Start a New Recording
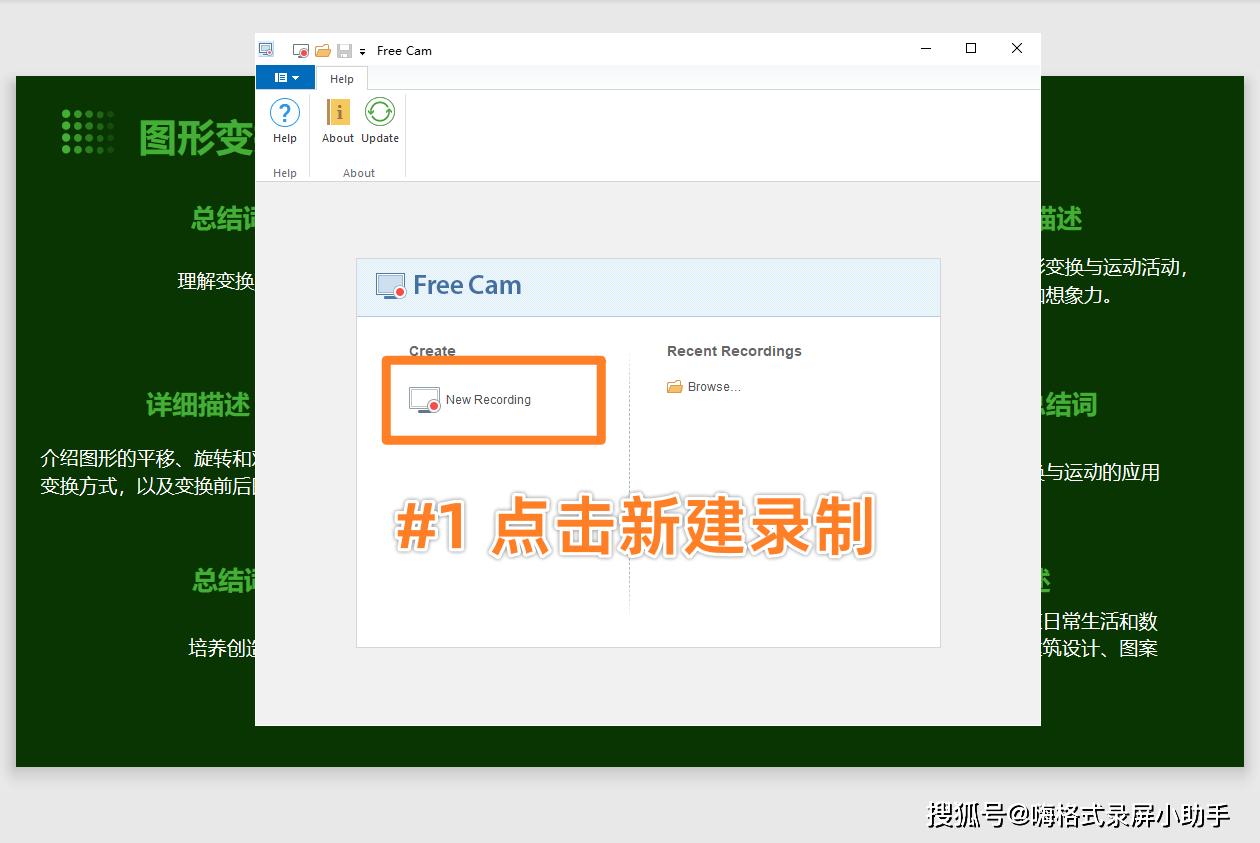This screenshot has width=1260, height=843. [x=470, y=400]
